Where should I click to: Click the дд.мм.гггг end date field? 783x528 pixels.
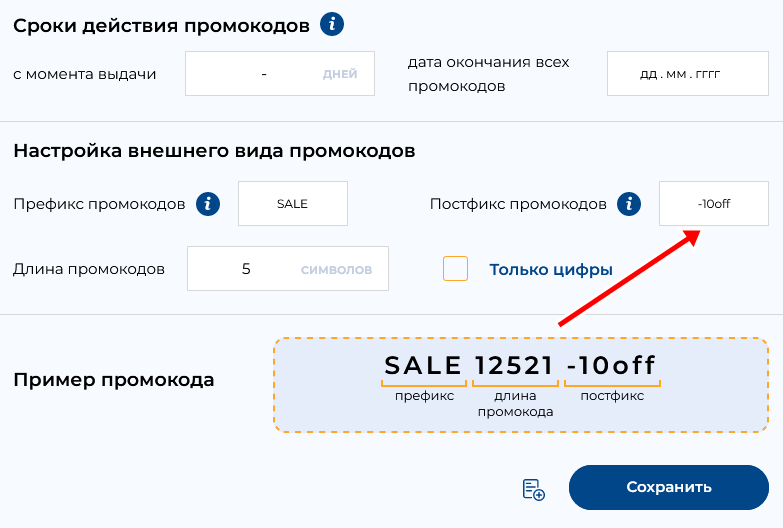coord(688,73)
